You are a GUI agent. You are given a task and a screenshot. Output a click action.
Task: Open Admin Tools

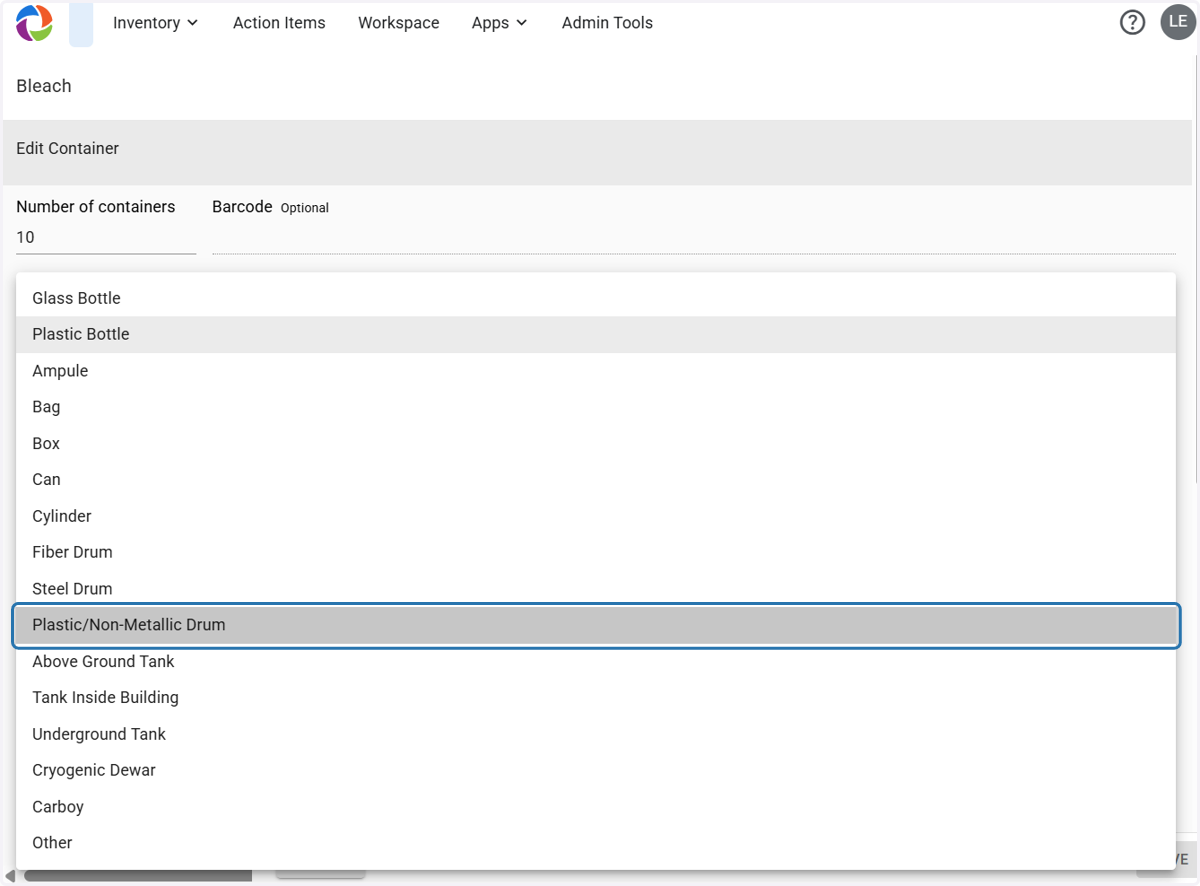[x=607, y=23]
